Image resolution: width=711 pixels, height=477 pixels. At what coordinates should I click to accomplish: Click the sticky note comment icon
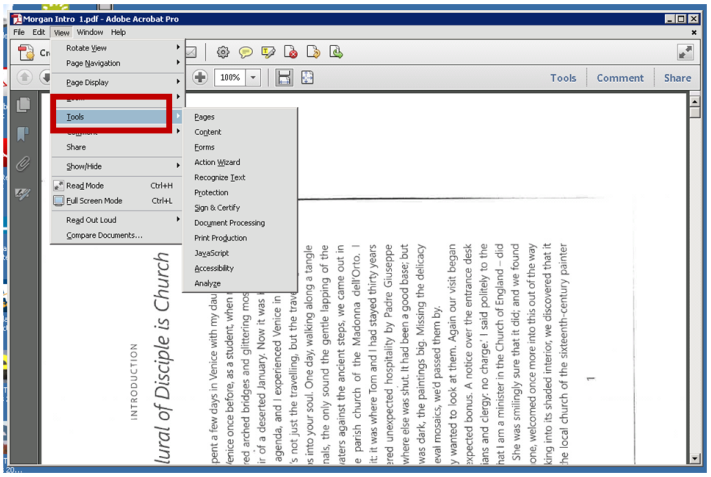click(x=245, y=52)
